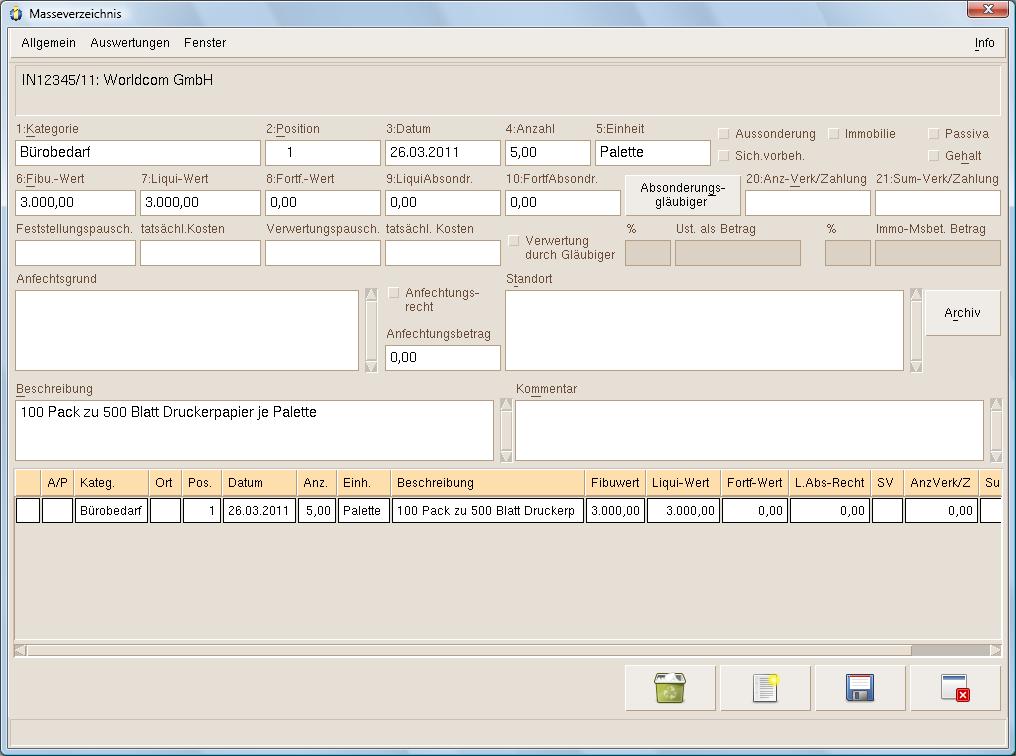
Task: Toggle the Sich.vorbeh. checkbox
Action: (x=724, y=156)
